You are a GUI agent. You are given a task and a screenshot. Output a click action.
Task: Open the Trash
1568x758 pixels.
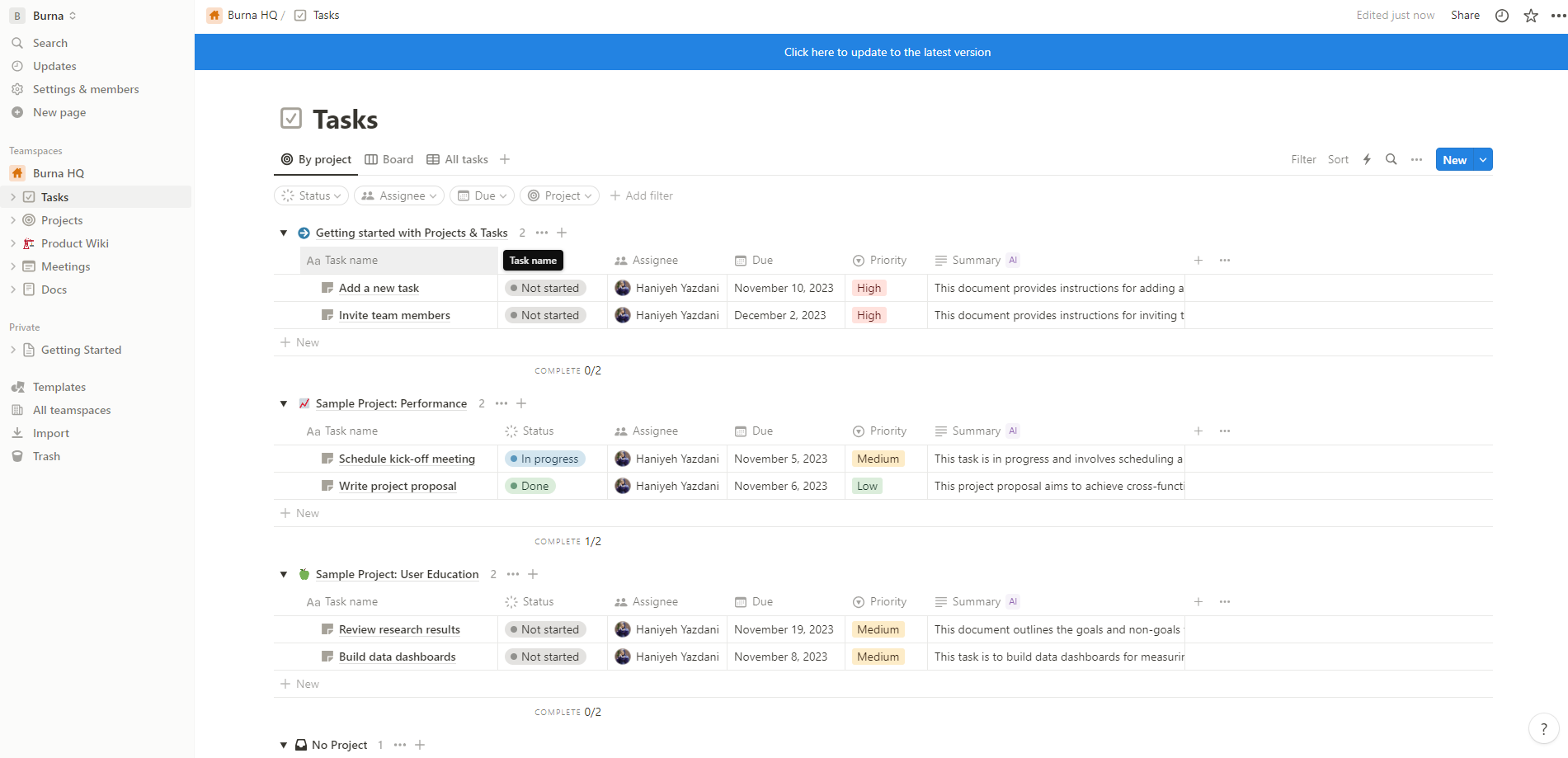[46, 456]
